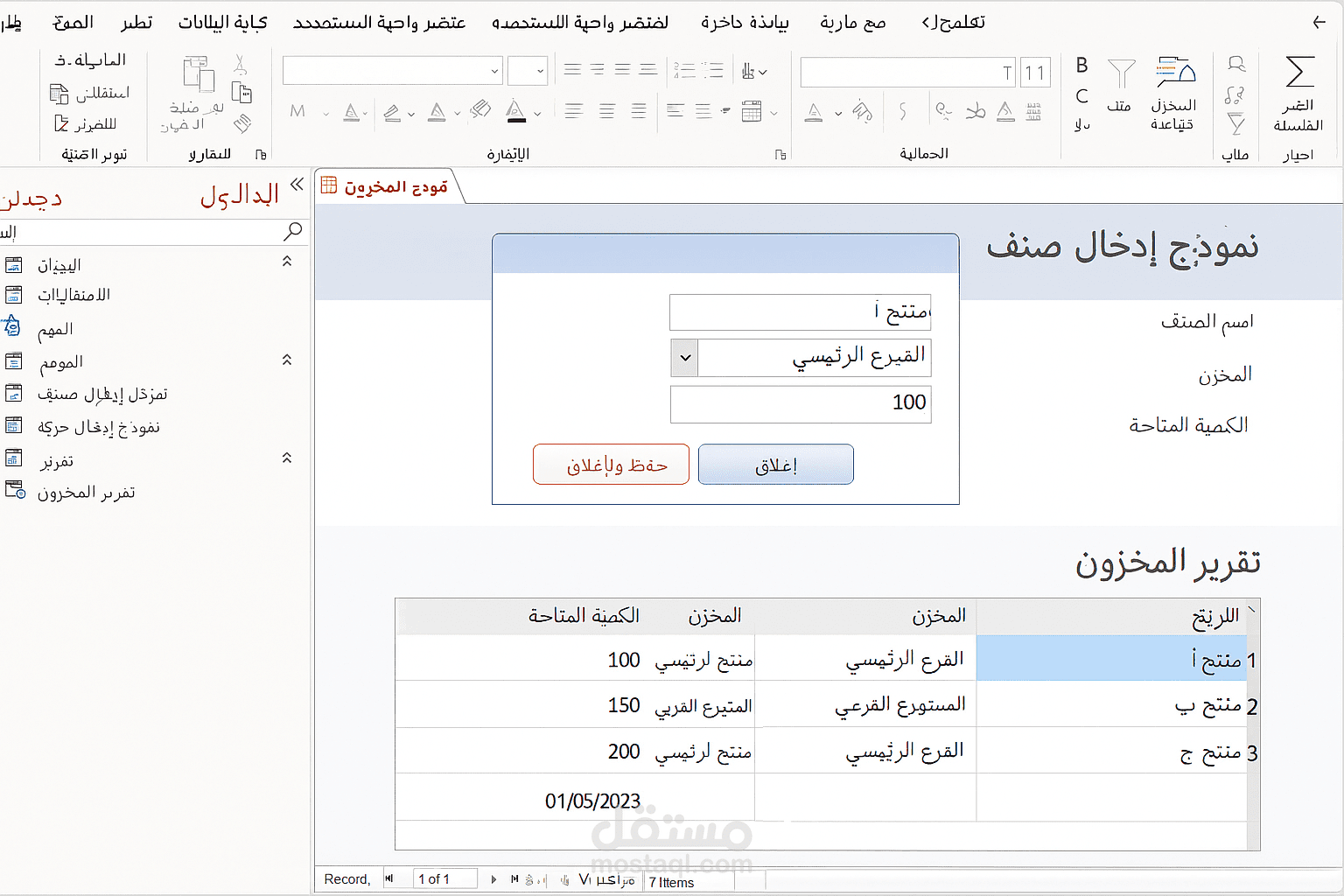
Task: Select the Sum (Σ) totals icon
Action: click(1300, 70)
